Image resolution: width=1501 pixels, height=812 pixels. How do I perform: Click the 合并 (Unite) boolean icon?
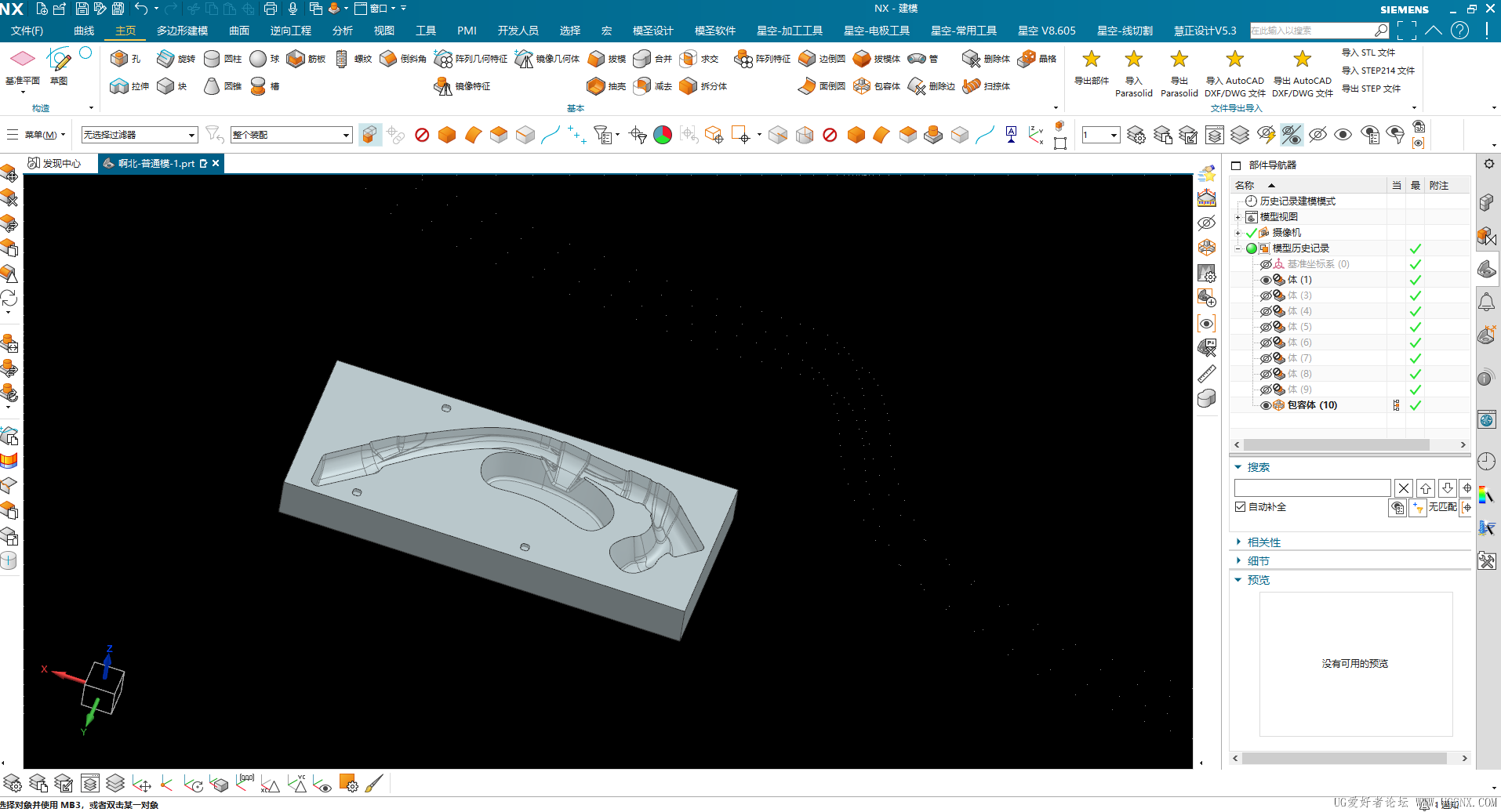point(642,59)
